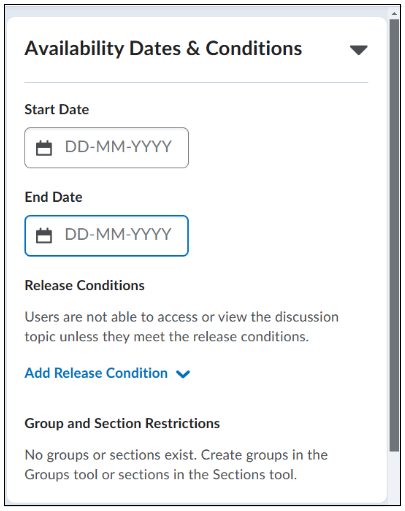Click the 'No groups or sections exist' message
The image size is (405, 511).
(176, 455)
